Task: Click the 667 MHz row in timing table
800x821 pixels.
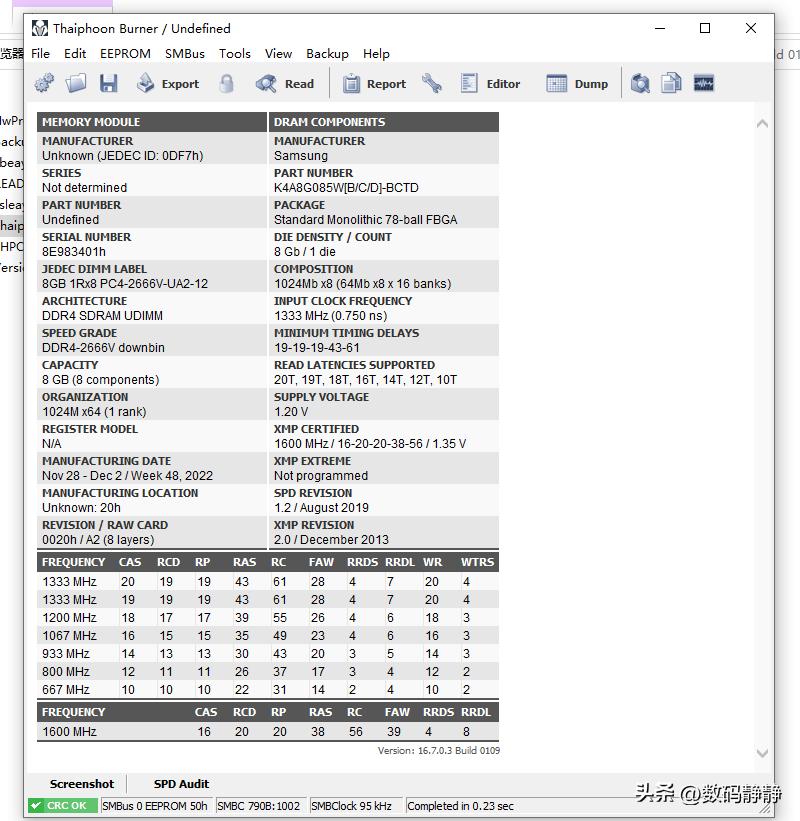Action: click(268, 690)
